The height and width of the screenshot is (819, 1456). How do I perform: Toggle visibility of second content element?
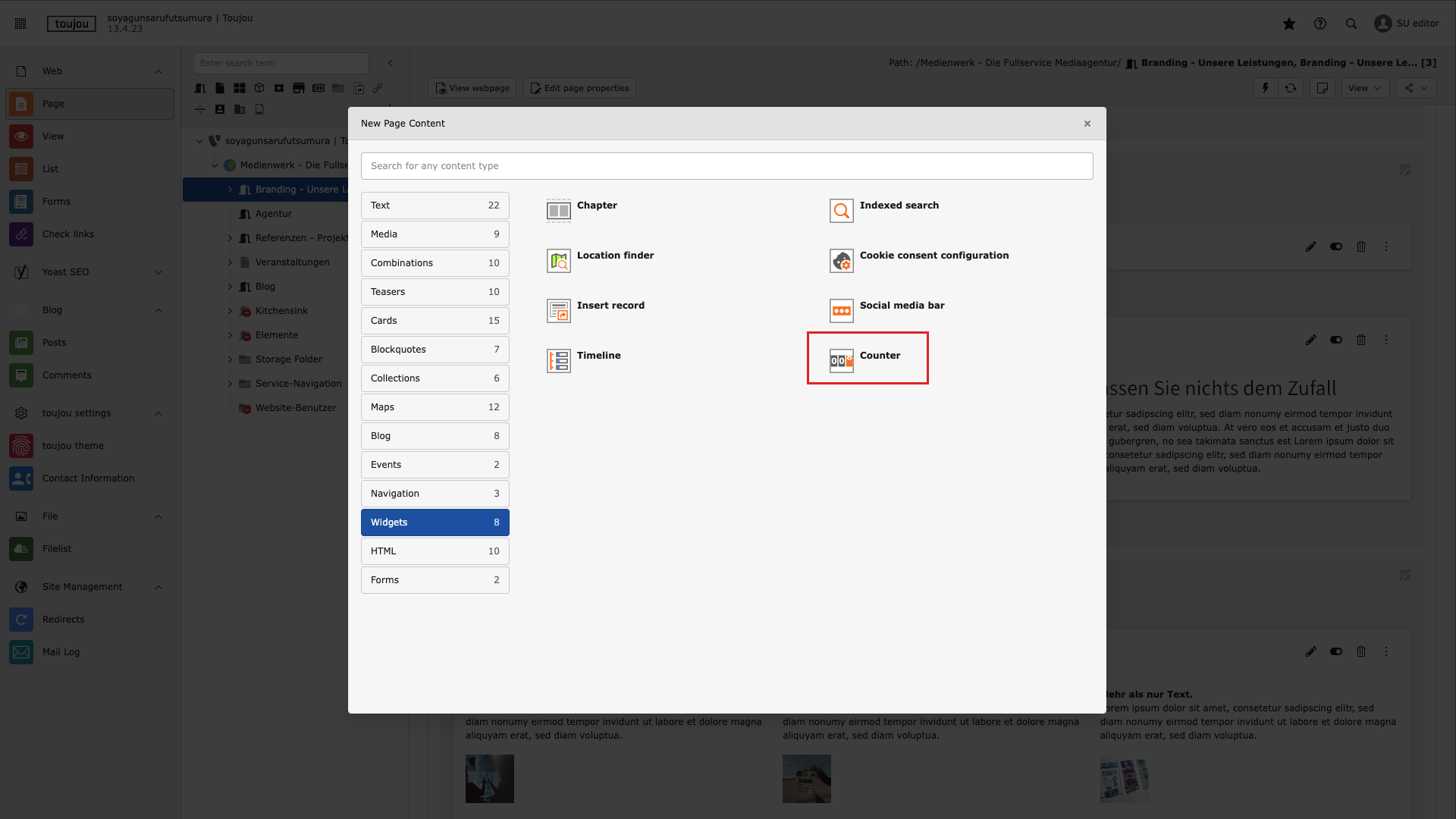(x=1336, y=340)
